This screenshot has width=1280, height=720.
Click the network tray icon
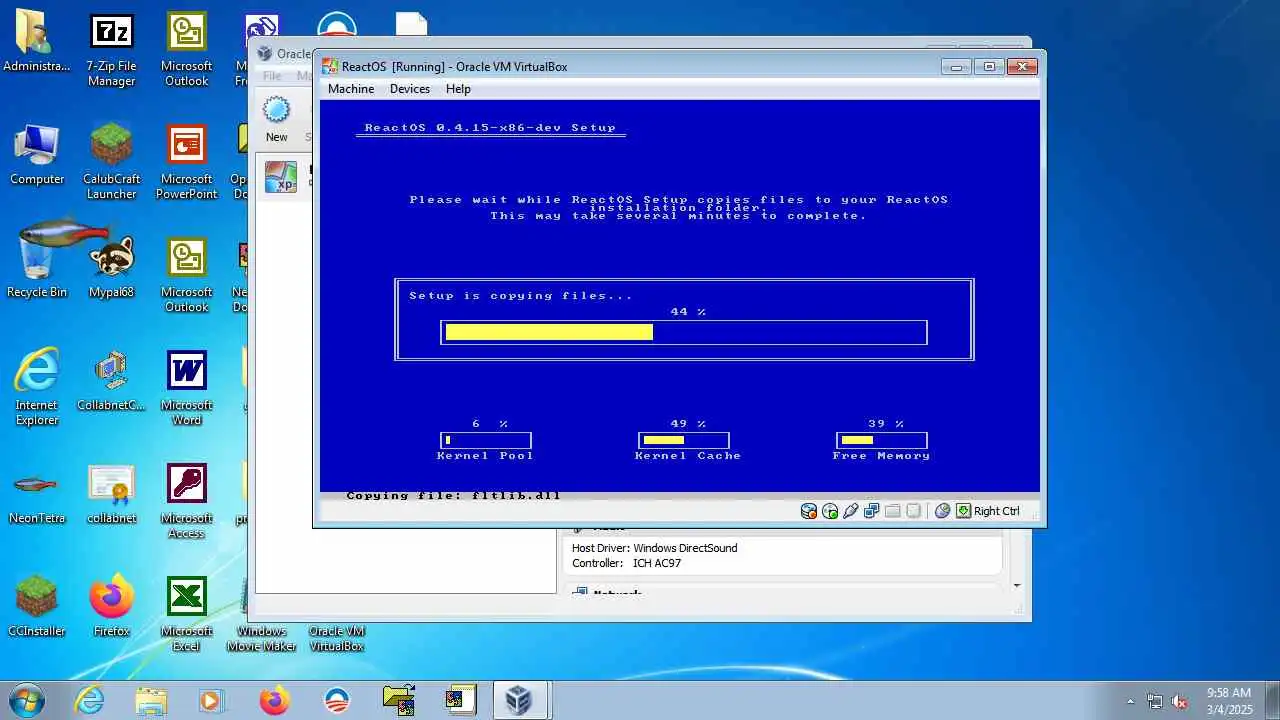point(1155,701)
